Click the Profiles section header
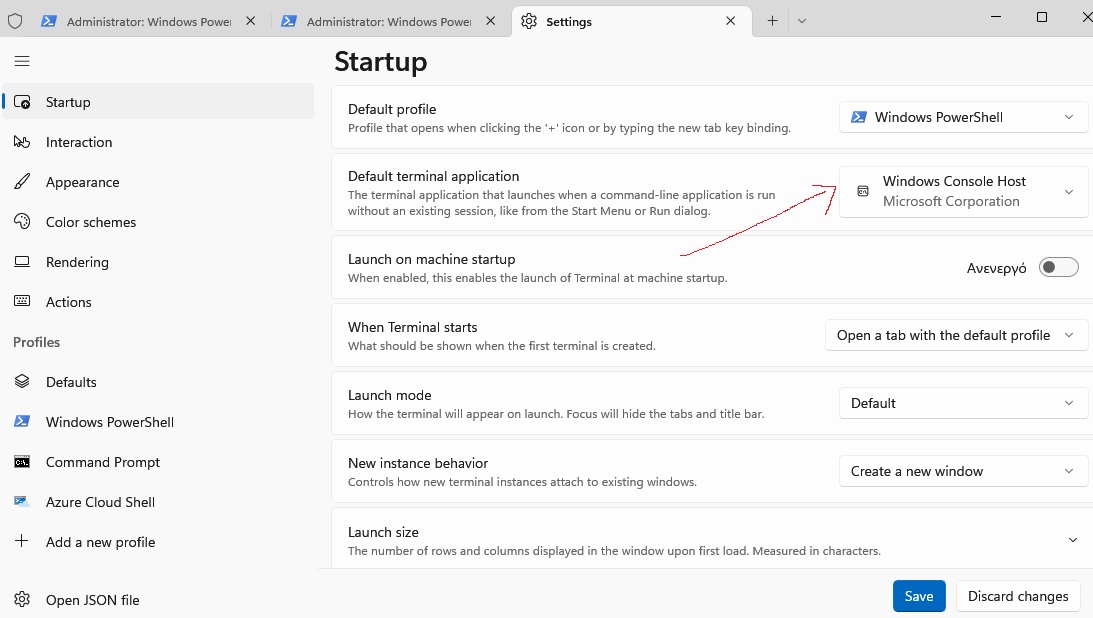This screenshot has height=618, width=1093. point(36,342)
